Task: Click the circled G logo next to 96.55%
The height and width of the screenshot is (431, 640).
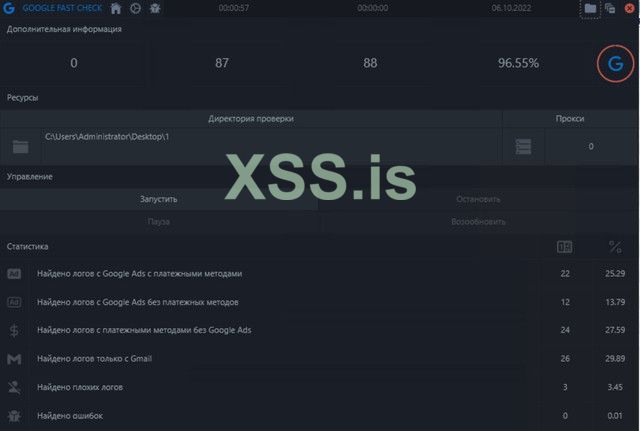Action: tap(616, 64)
